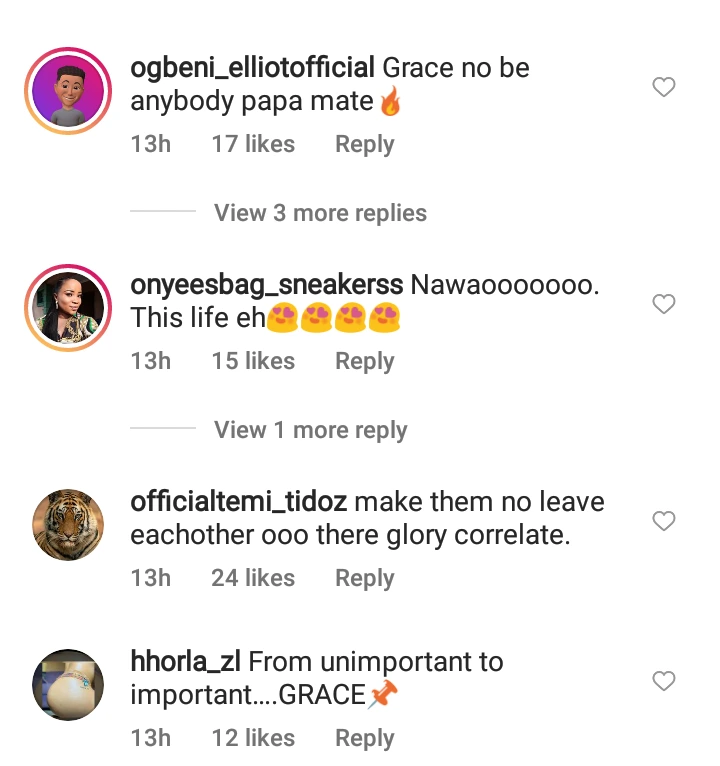Screen dimensions: 720x766
Task: Expand View 3 more replies
Action: [x=320, y=213]
